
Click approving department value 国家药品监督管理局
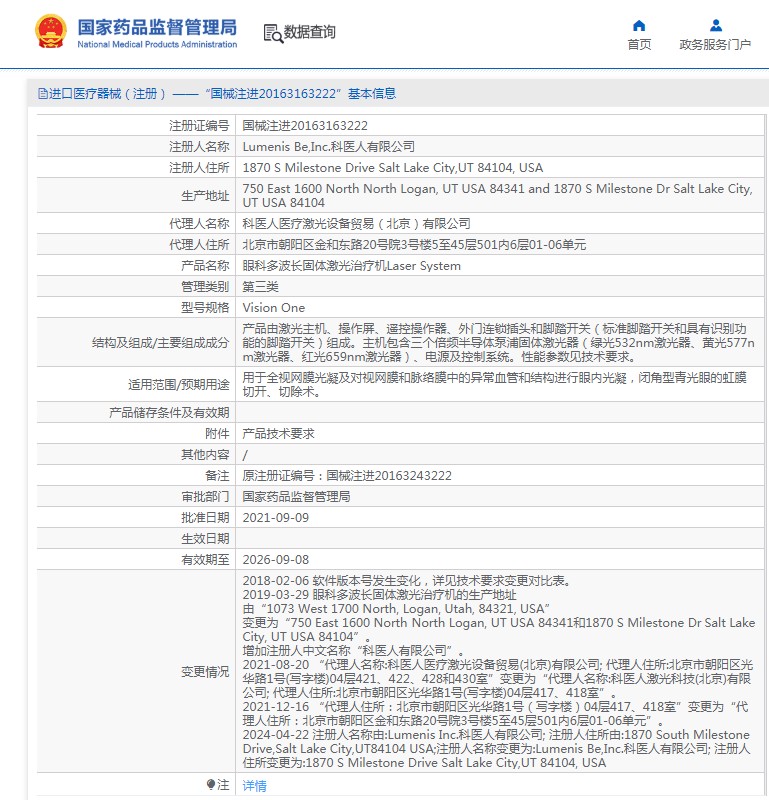tap(296, 496)
